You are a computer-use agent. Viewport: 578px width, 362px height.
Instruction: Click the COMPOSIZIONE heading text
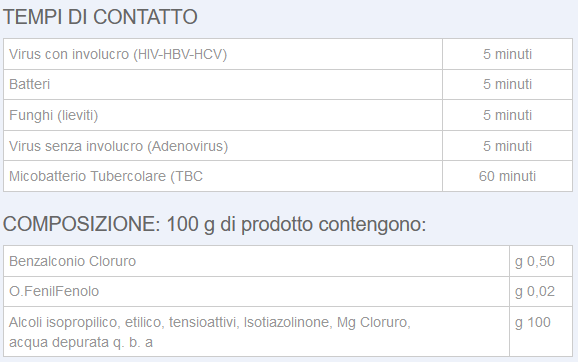[82, 224]
